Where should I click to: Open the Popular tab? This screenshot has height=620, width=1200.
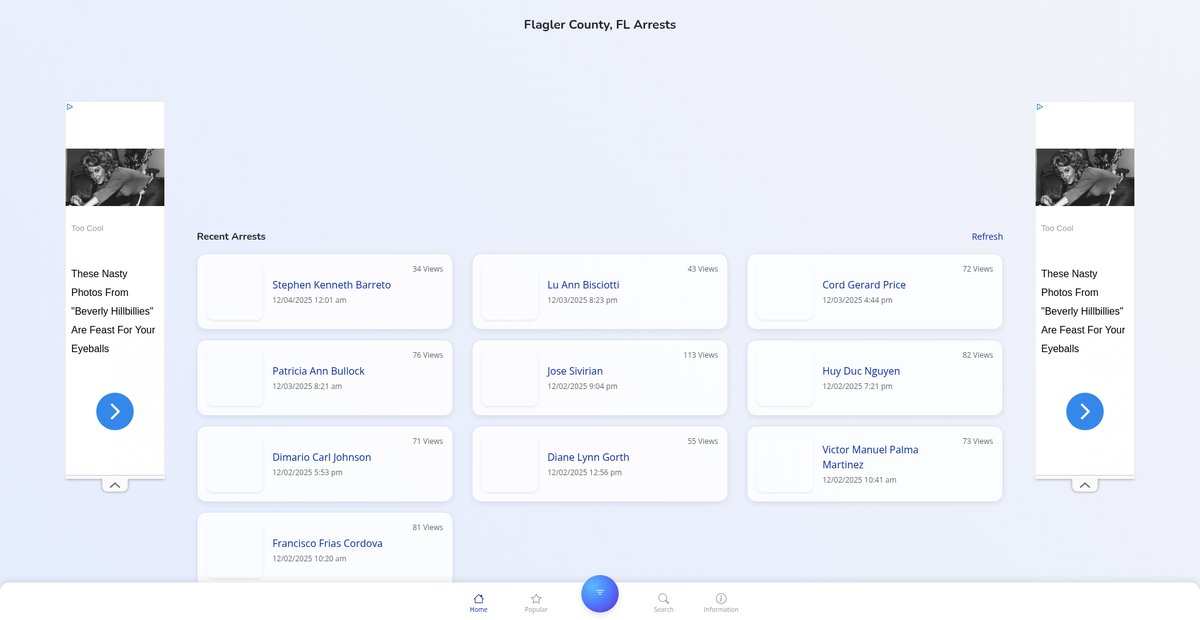click(536, 602)
